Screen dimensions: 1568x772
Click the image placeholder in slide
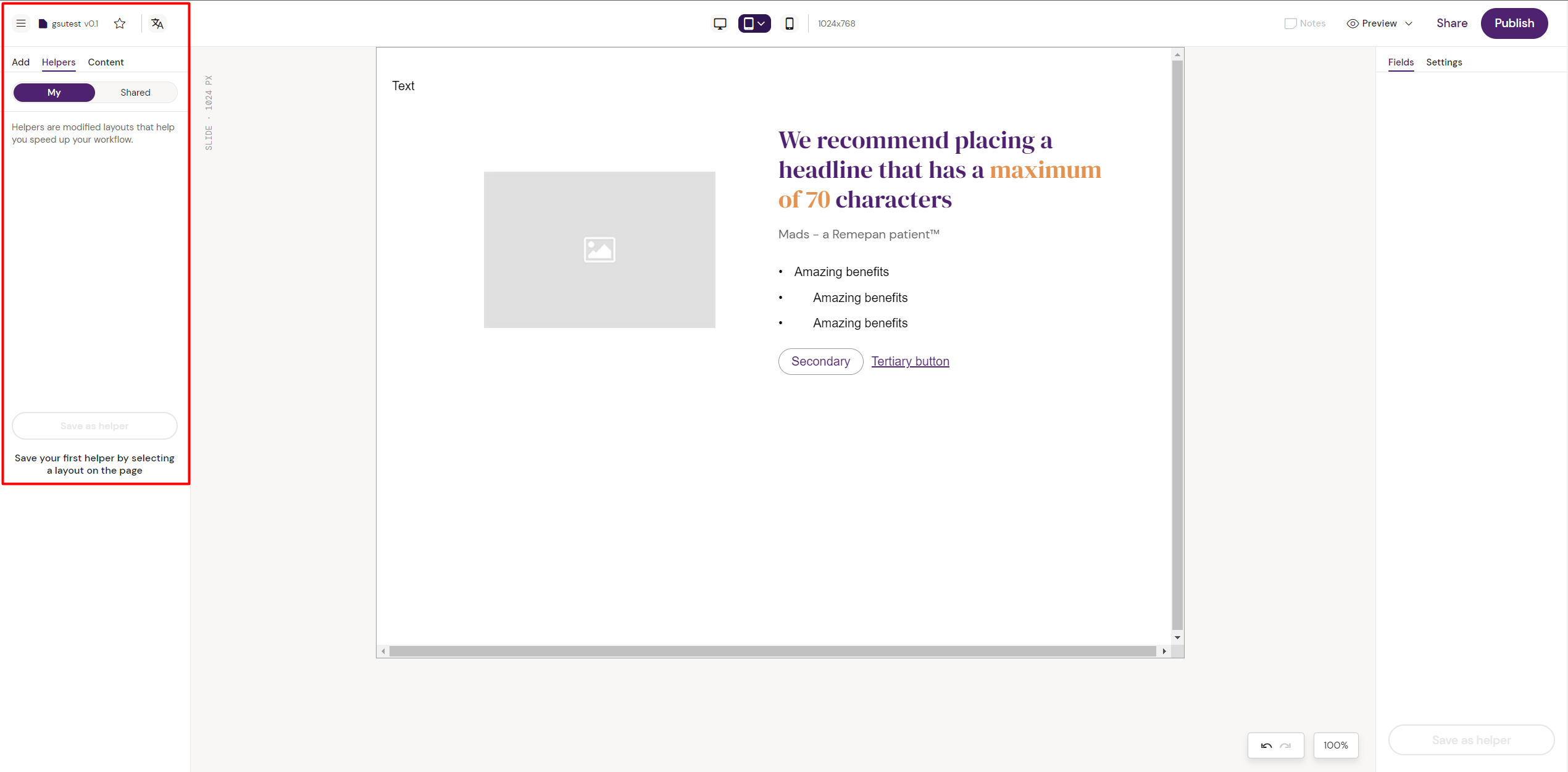click(x=599, y=250)
